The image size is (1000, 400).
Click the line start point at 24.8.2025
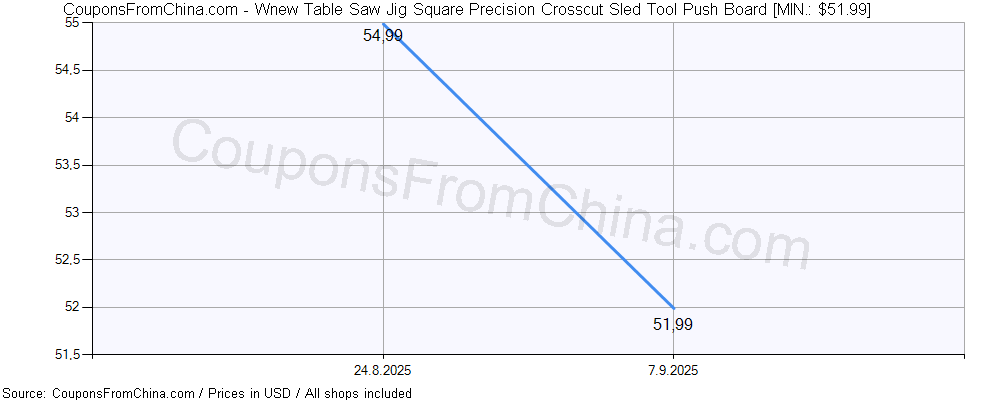383,24
